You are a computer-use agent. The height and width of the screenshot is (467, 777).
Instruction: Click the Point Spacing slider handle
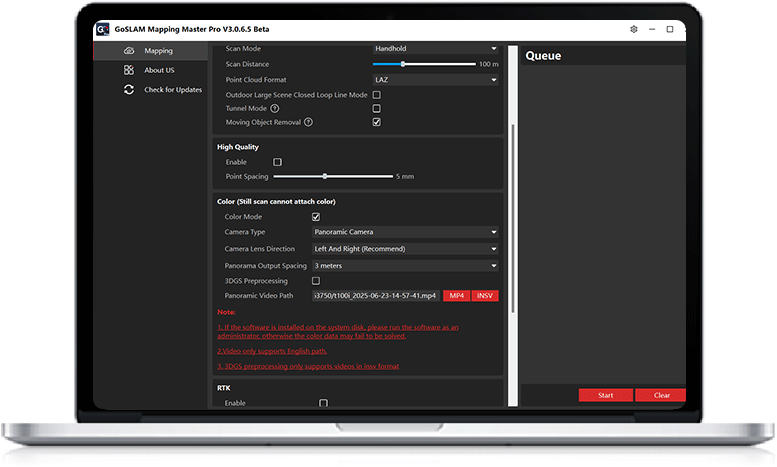point(325,176)
